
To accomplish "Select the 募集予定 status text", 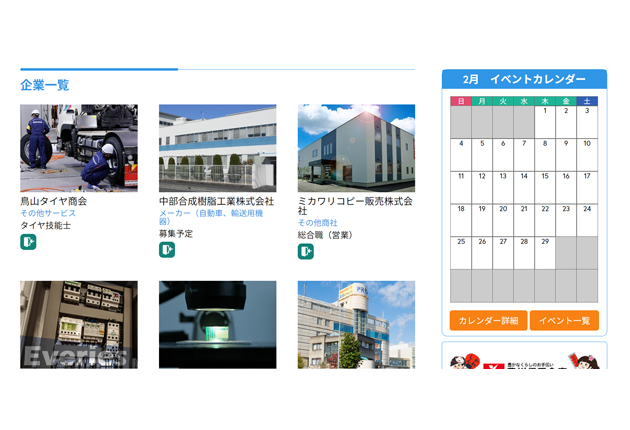I will click(176, 233).
